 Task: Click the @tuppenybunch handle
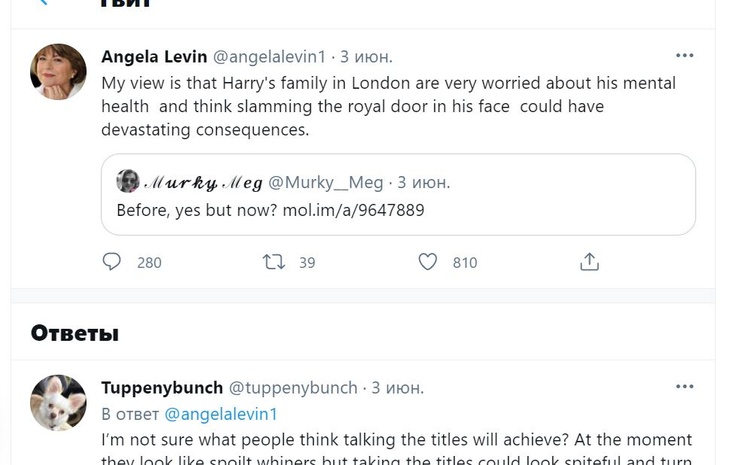point(293,388)
